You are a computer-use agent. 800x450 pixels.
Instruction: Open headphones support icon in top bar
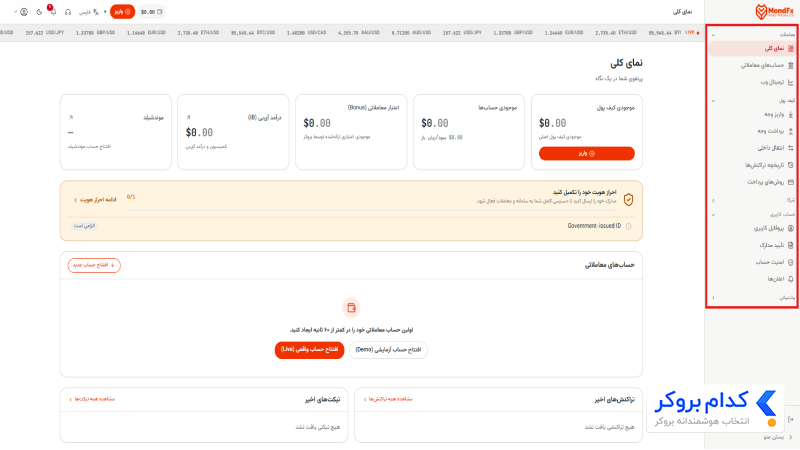click(x=67, y=12)
